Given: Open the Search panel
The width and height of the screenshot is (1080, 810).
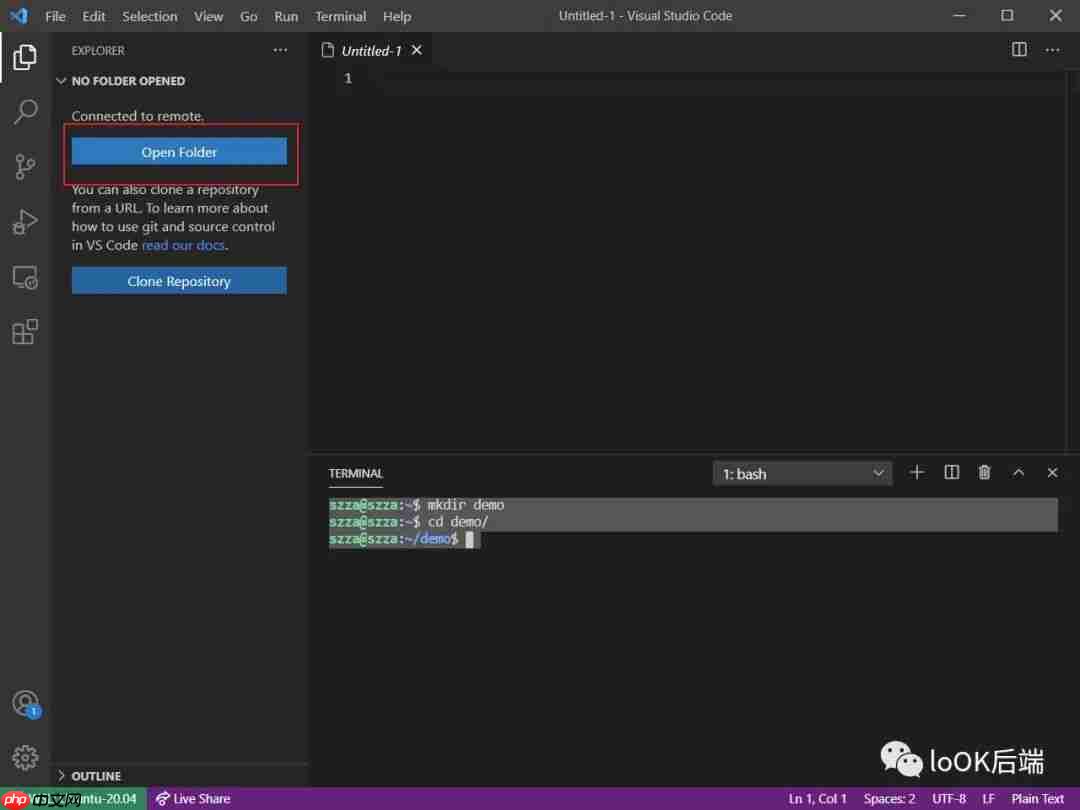Looking at the screenshot, I should click(25, 111).
